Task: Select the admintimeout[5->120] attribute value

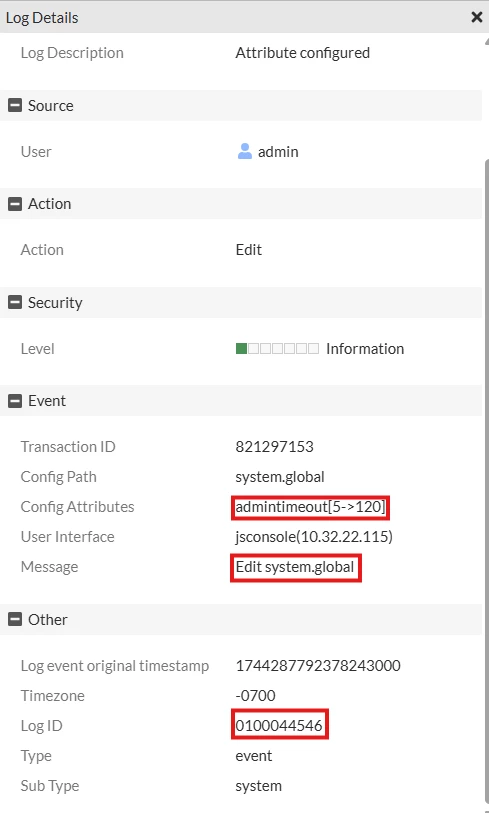Action: click(x=310, y=507)
